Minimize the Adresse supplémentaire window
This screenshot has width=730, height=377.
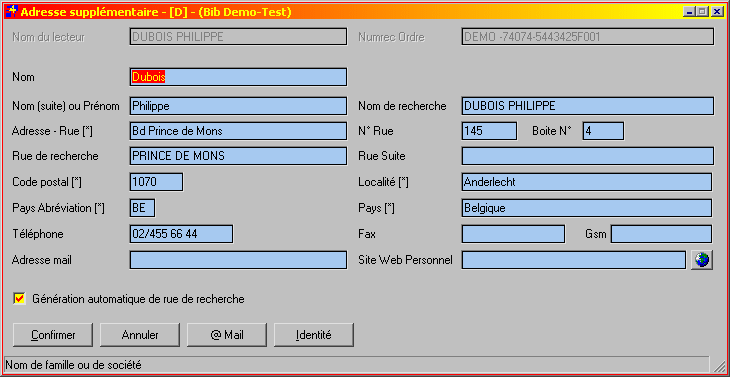tap(689, 12)
